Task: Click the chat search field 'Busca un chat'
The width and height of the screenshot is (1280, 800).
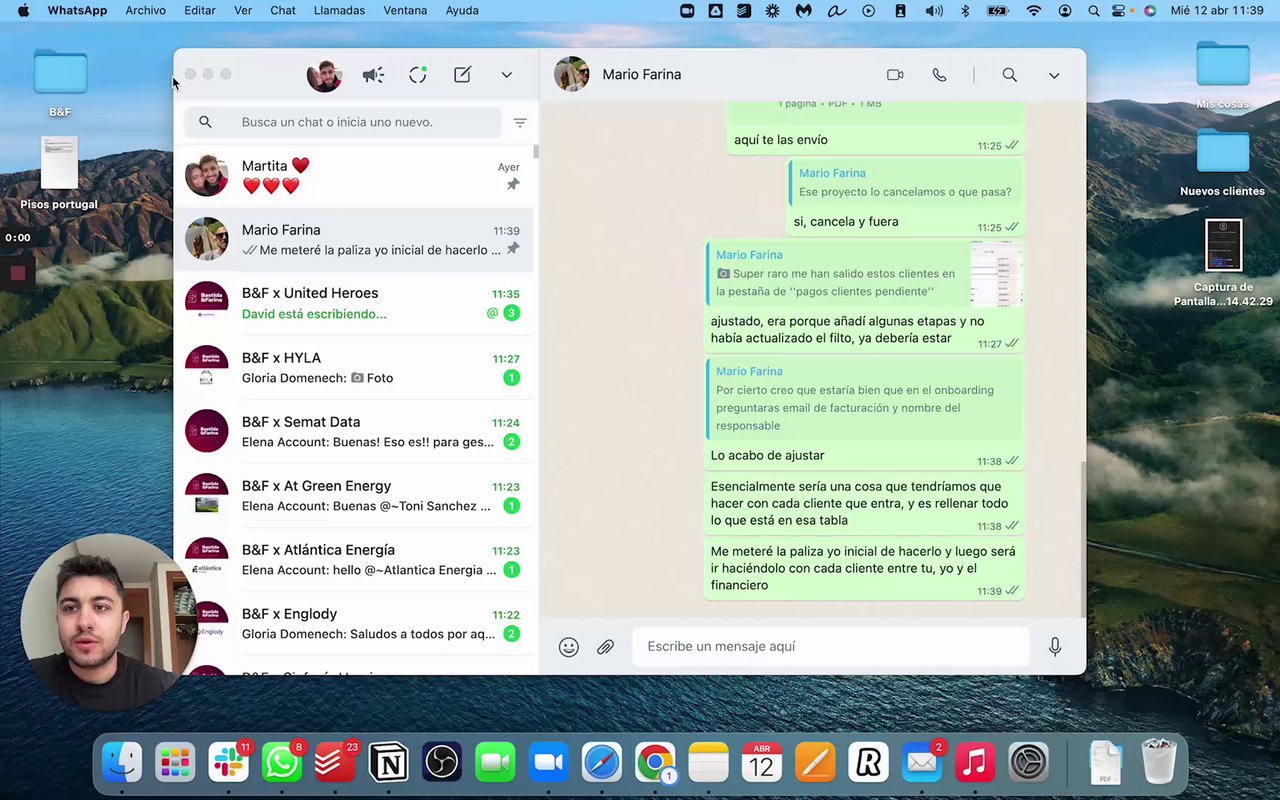Action: [x=343, y=122]
